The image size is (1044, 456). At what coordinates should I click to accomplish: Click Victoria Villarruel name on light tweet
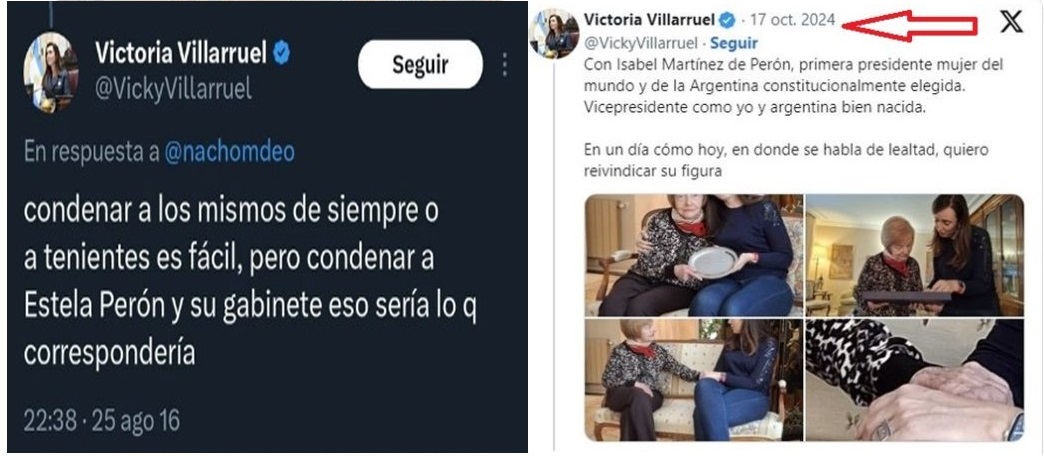[649, 20]
